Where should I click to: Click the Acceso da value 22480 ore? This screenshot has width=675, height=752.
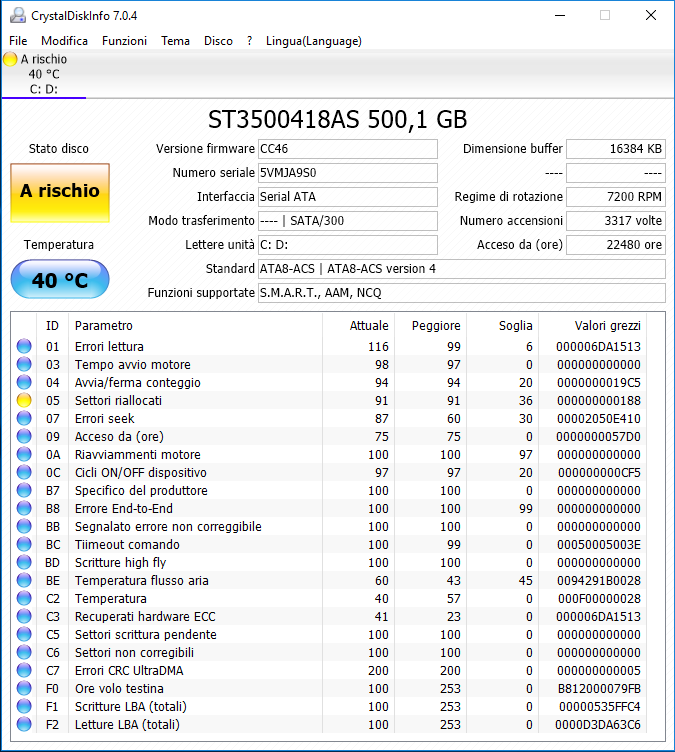coord(616,245)
